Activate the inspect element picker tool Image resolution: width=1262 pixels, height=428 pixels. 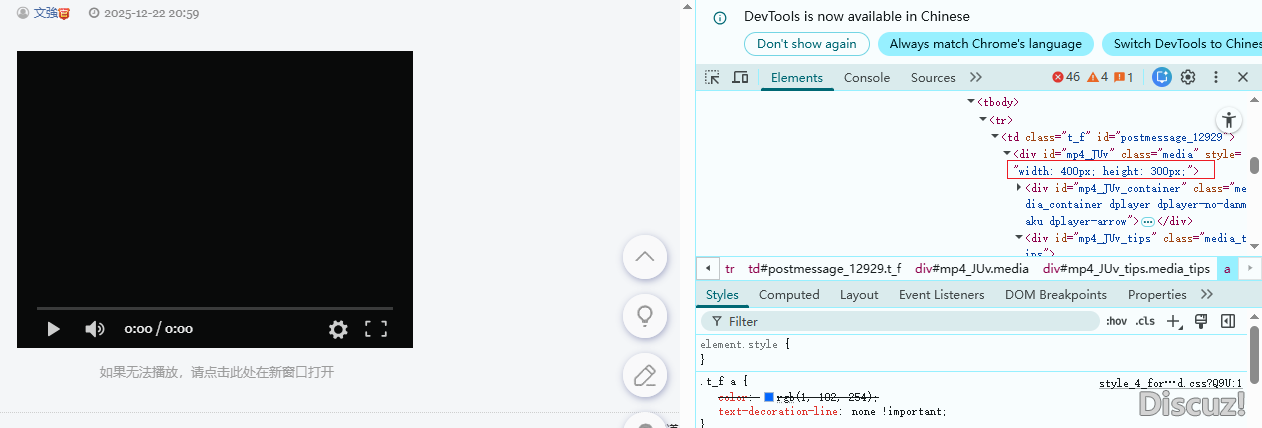click(x=712, y=77)
